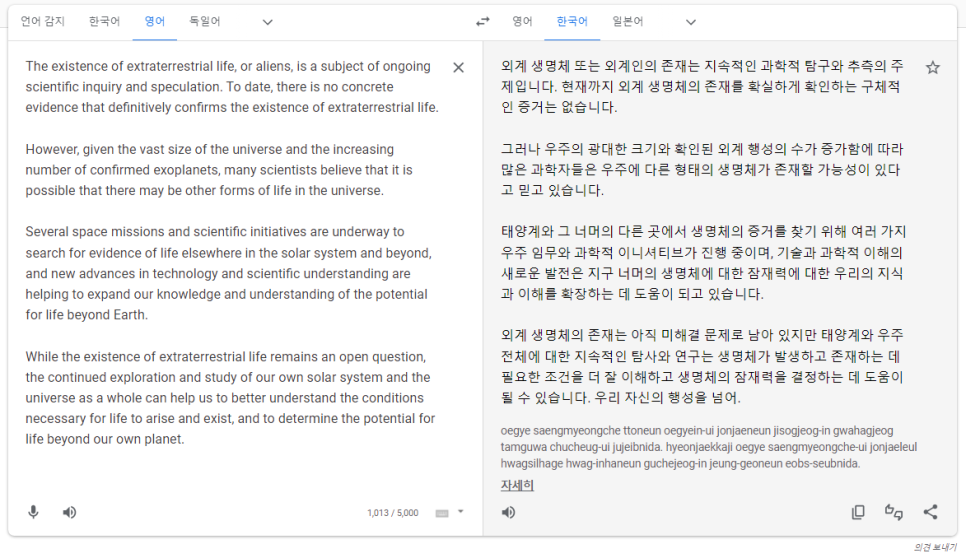966x558 pixels.
Task: Listen to the source text speaker icon
Action: click(x=70, y=512)
